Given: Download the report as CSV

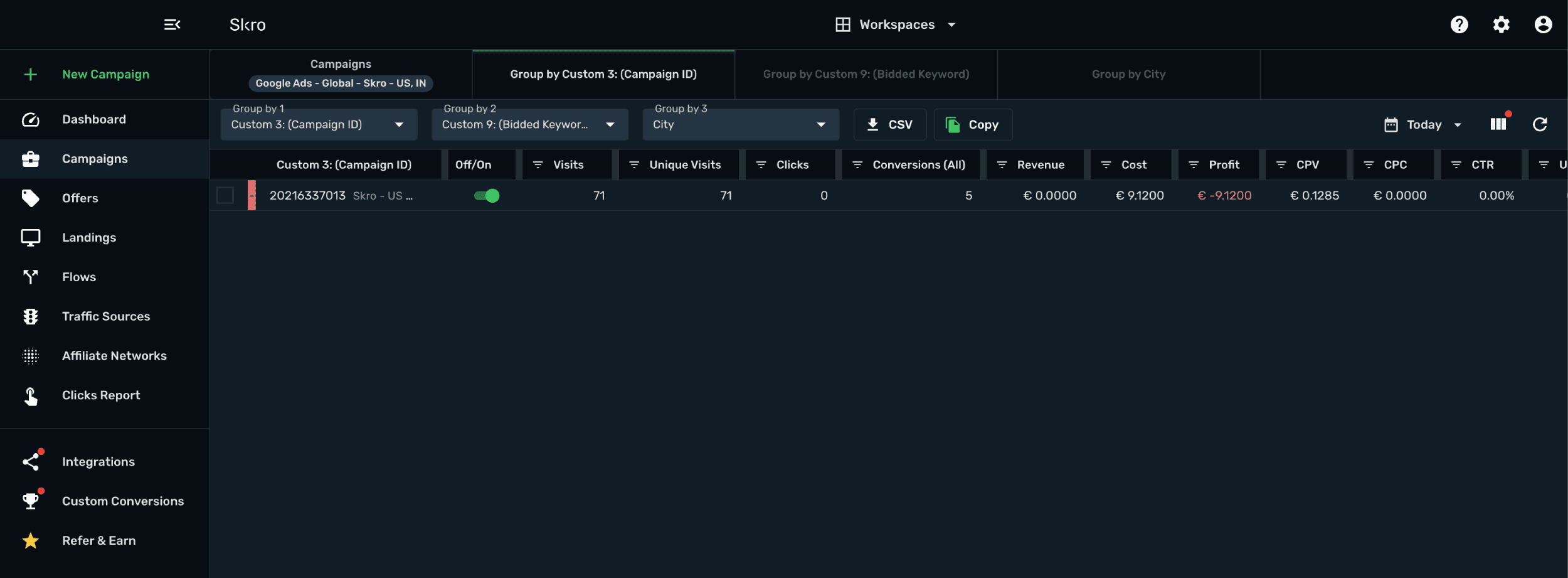Looking at the screenshot, I should [x=890, y=124].
